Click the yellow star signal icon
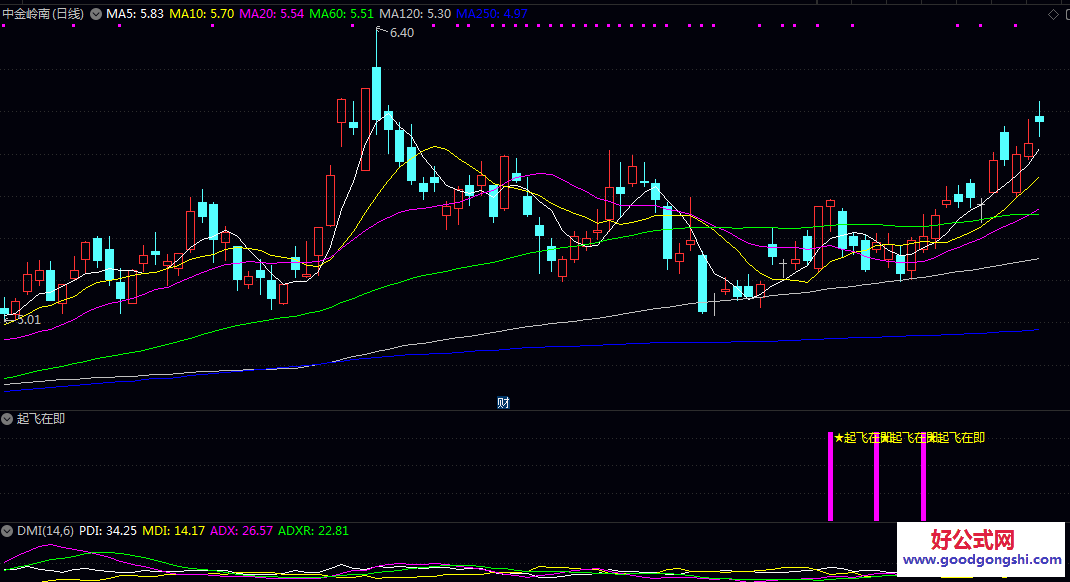Image resolution: width=1070 pixels, height=582 pixels. [838, 438]
